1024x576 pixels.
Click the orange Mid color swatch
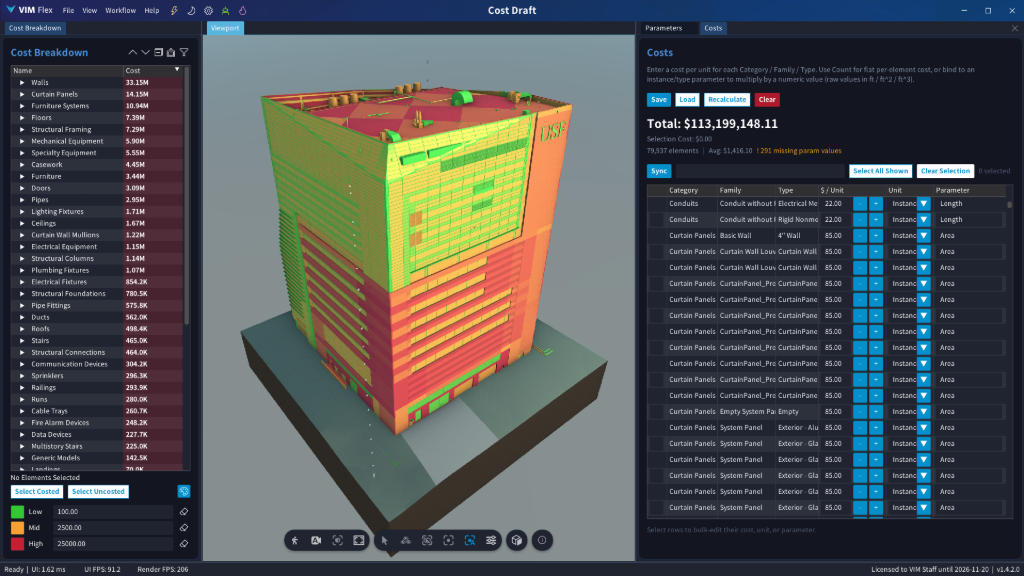pos(18,528)
